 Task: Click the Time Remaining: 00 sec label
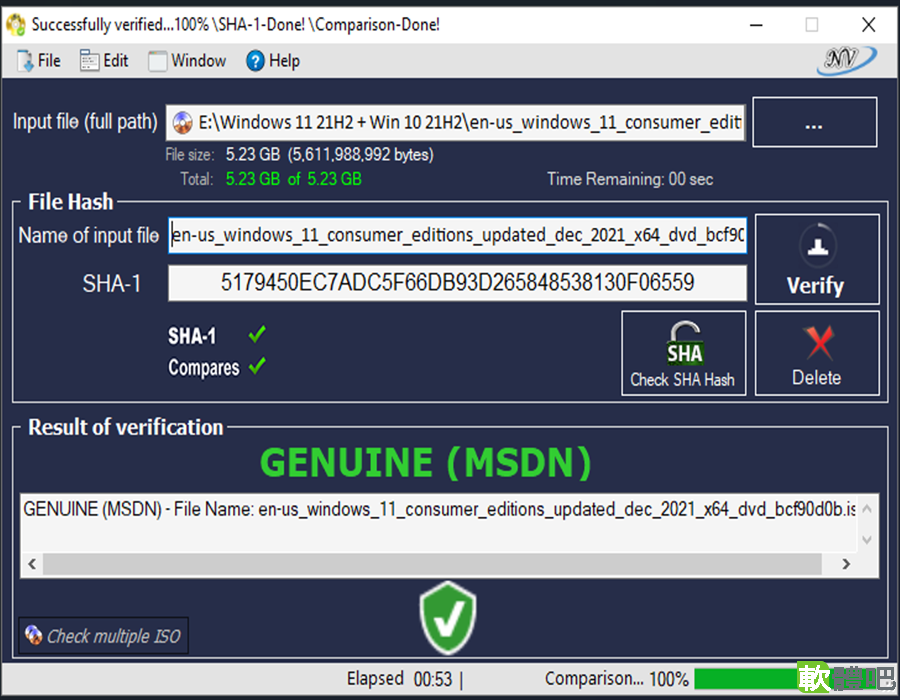click(x=630, y=179)
